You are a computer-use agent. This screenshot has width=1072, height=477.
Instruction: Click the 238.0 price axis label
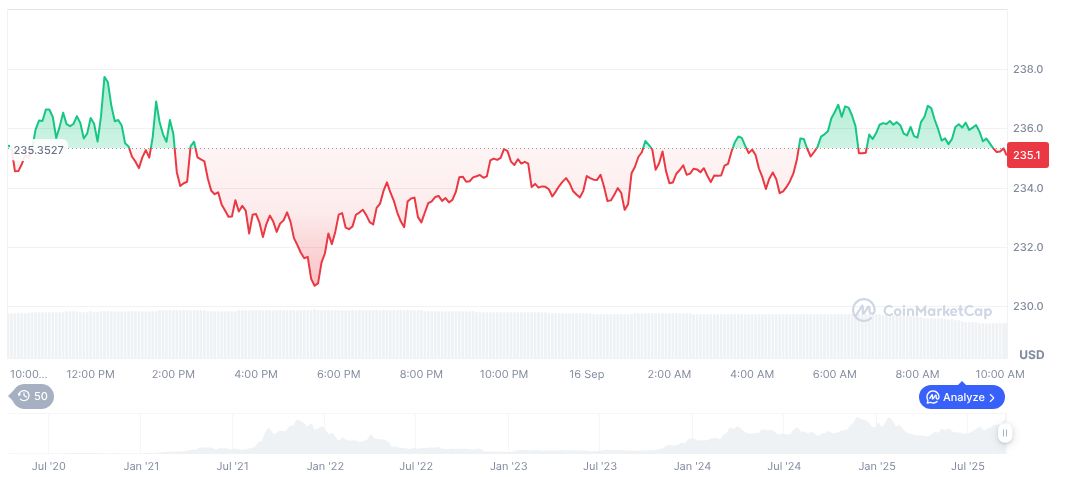pyautogui.click(x=1028, y=70)
